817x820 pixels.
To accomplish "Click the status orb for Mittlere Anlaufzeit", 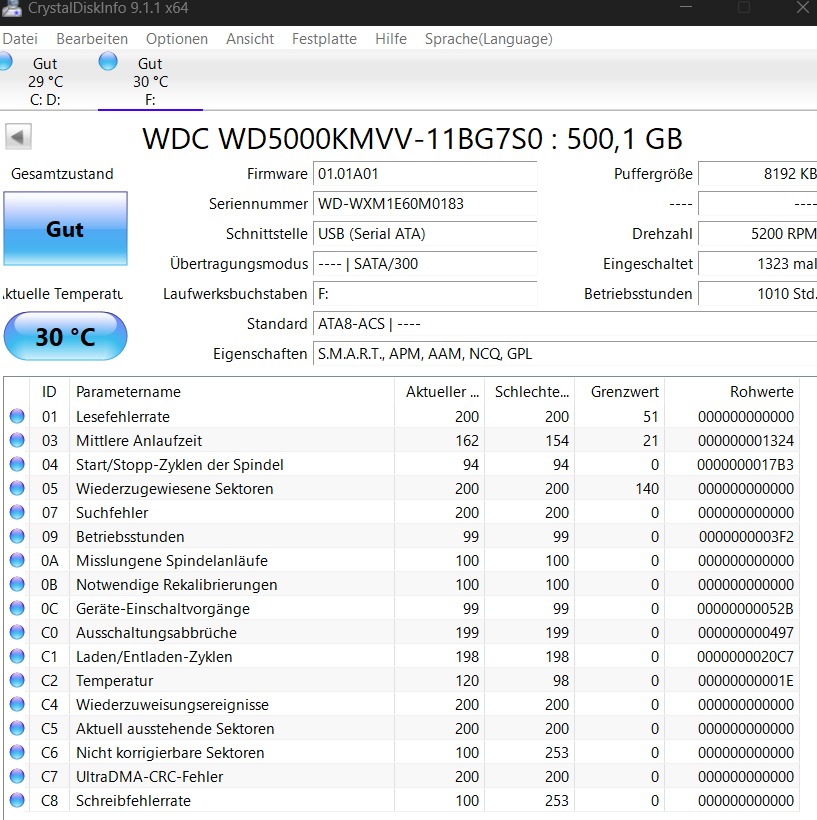I will point(17,440).
